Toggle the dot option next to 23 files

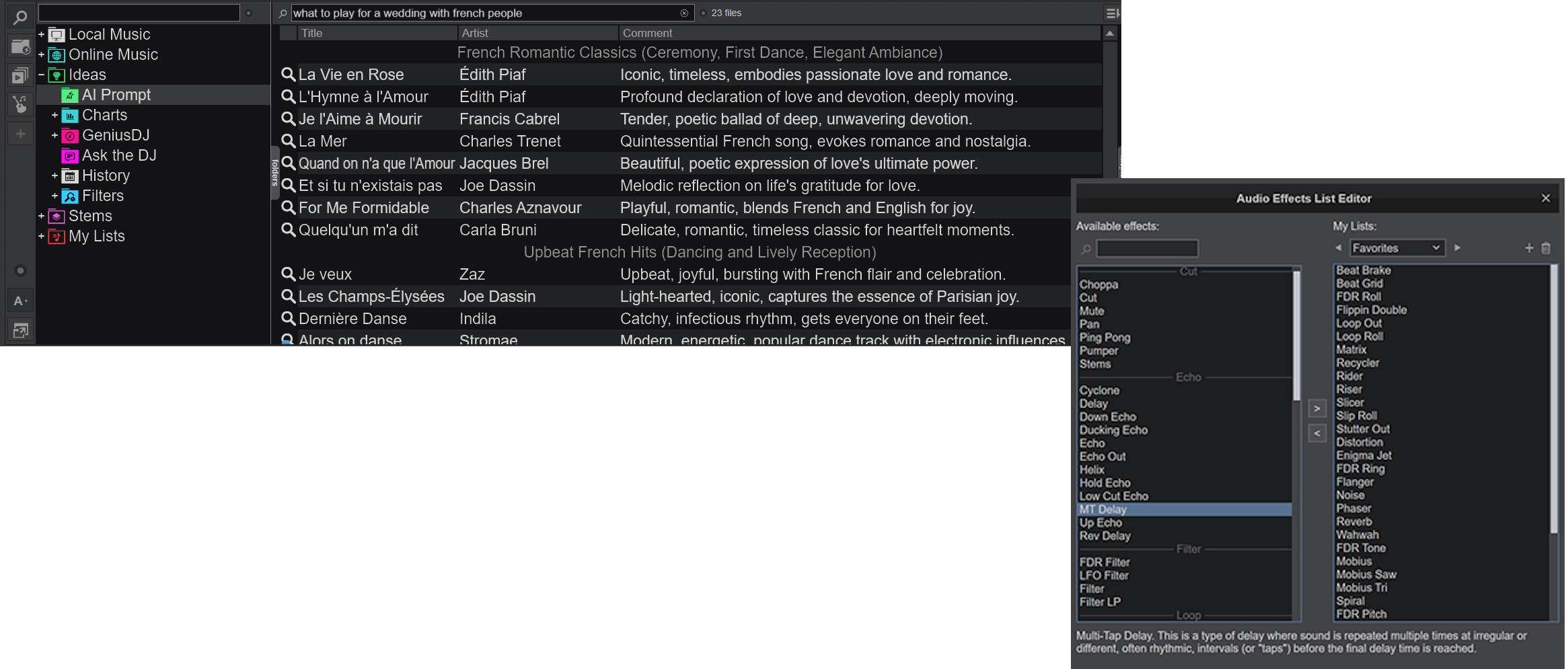coord(703,13)
